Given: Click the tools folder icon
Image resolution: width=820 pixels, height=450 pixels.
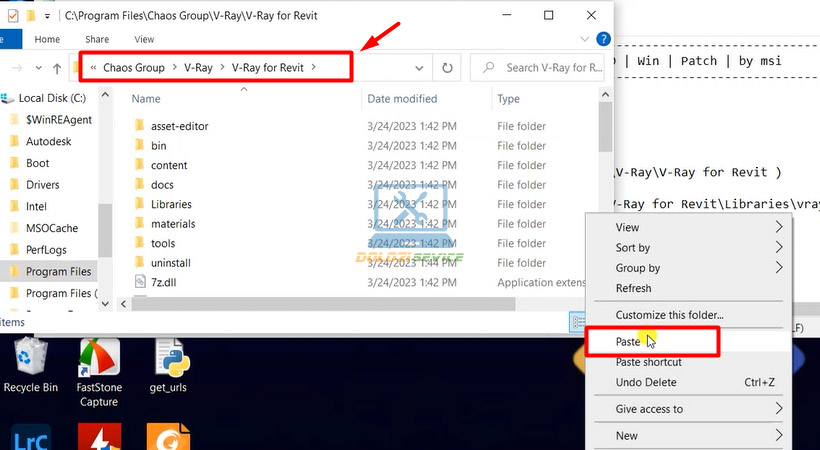Looking at the screenshot, I should 139,243.
